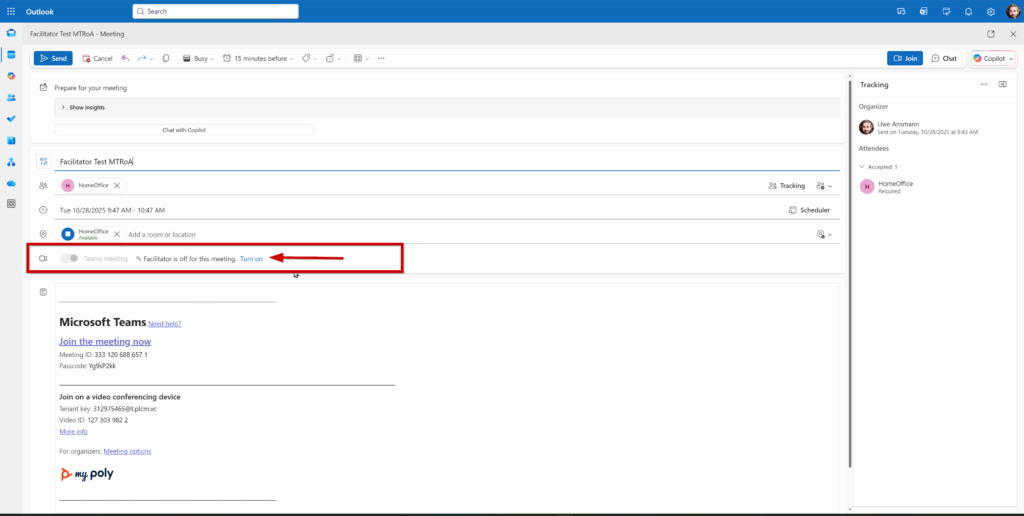Pop out the meeting into new window
Viewport: 1024px width, 516px height.
(x=991, y=33)
